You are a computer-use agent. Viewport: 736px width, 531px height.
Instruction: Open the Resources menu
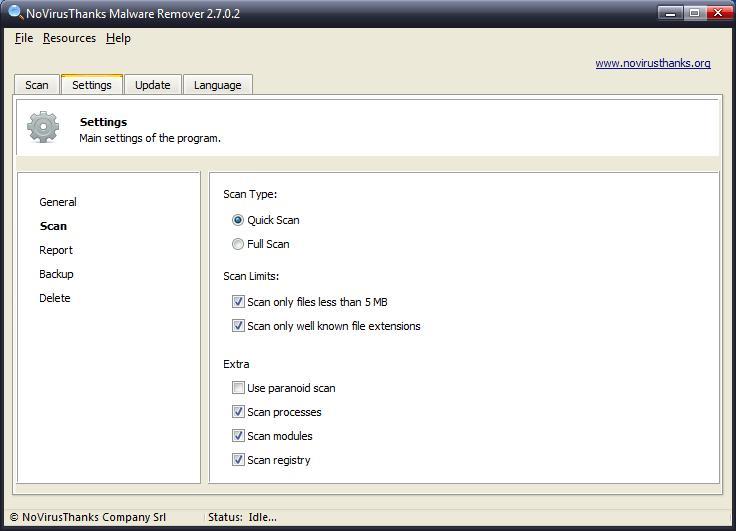69,38
